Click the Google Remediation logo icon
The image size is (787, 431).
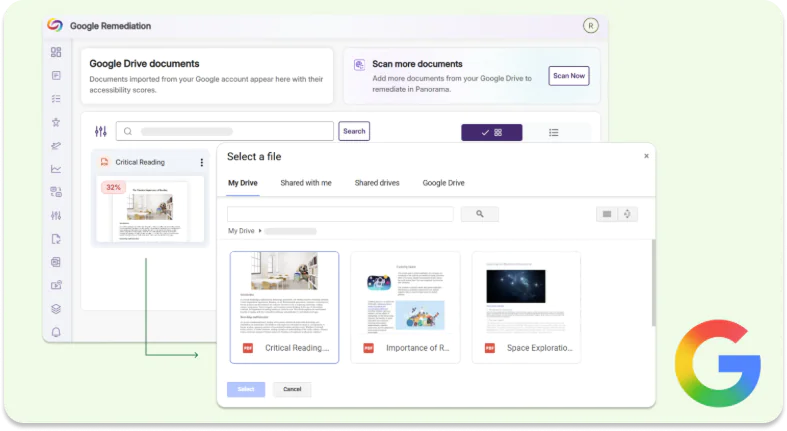coord(55,25)
